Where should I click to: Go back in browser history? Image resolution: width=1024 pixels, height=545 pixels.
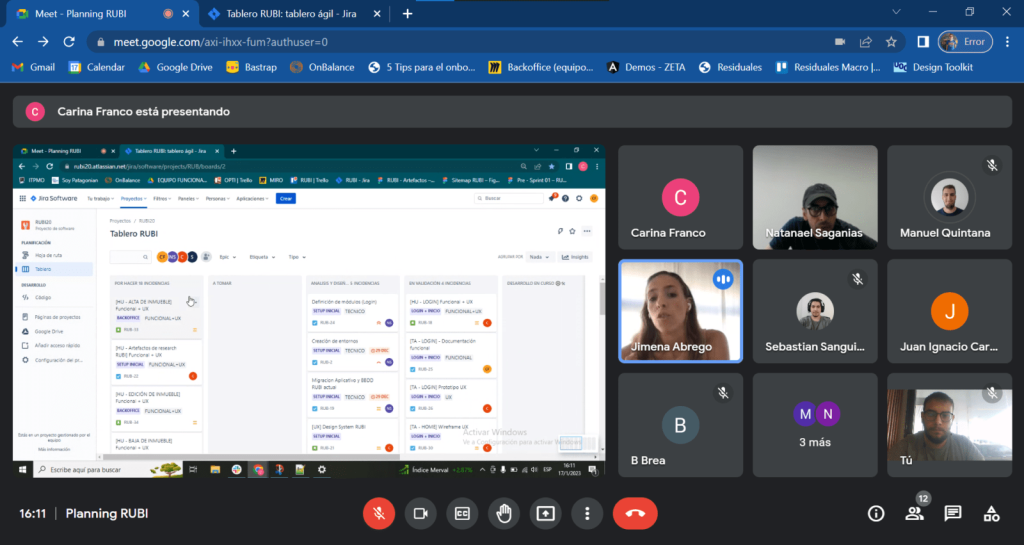(18, 42)
